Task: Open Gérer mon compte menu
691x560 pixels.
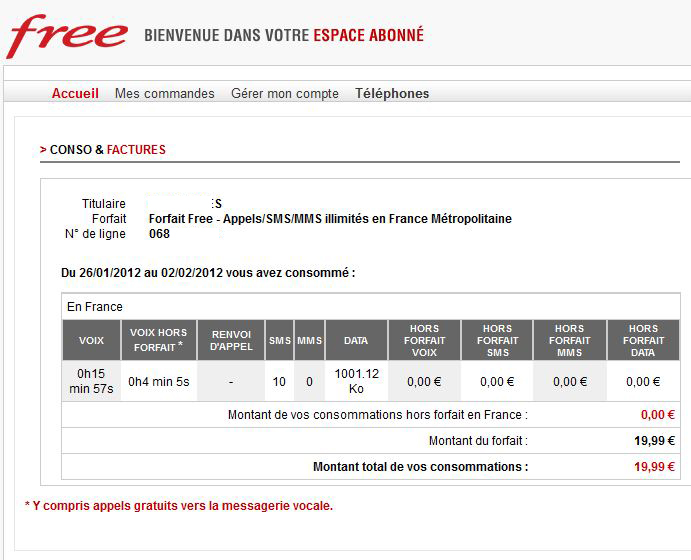Action: pyautogui.click(x=285, y=94)
